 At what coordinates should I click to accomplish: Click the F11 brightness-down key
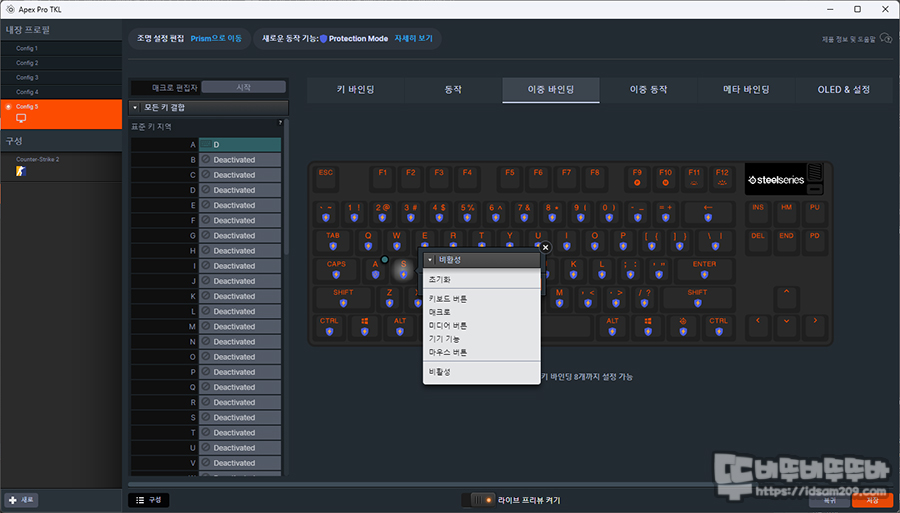coord(694,178)
